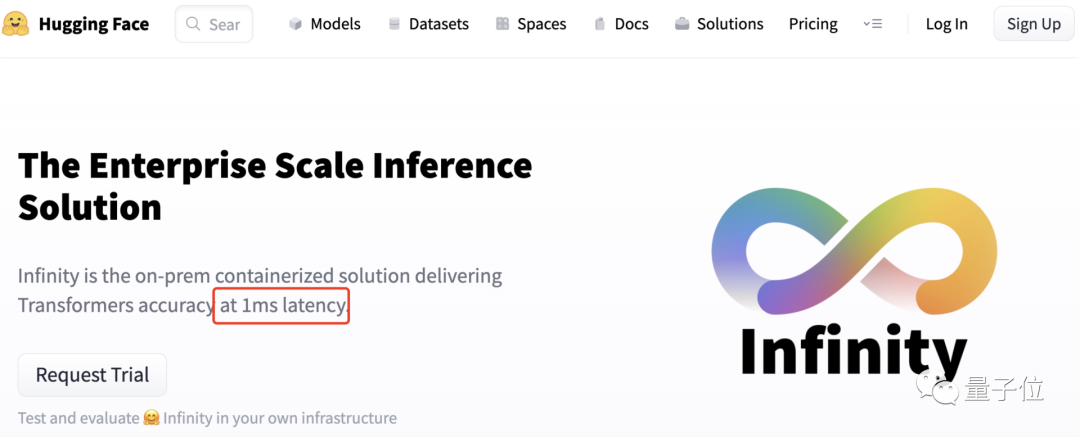Click the hugging emoji before Infinity text
This screenshot has height=437, width=1080.
point(151,418)
